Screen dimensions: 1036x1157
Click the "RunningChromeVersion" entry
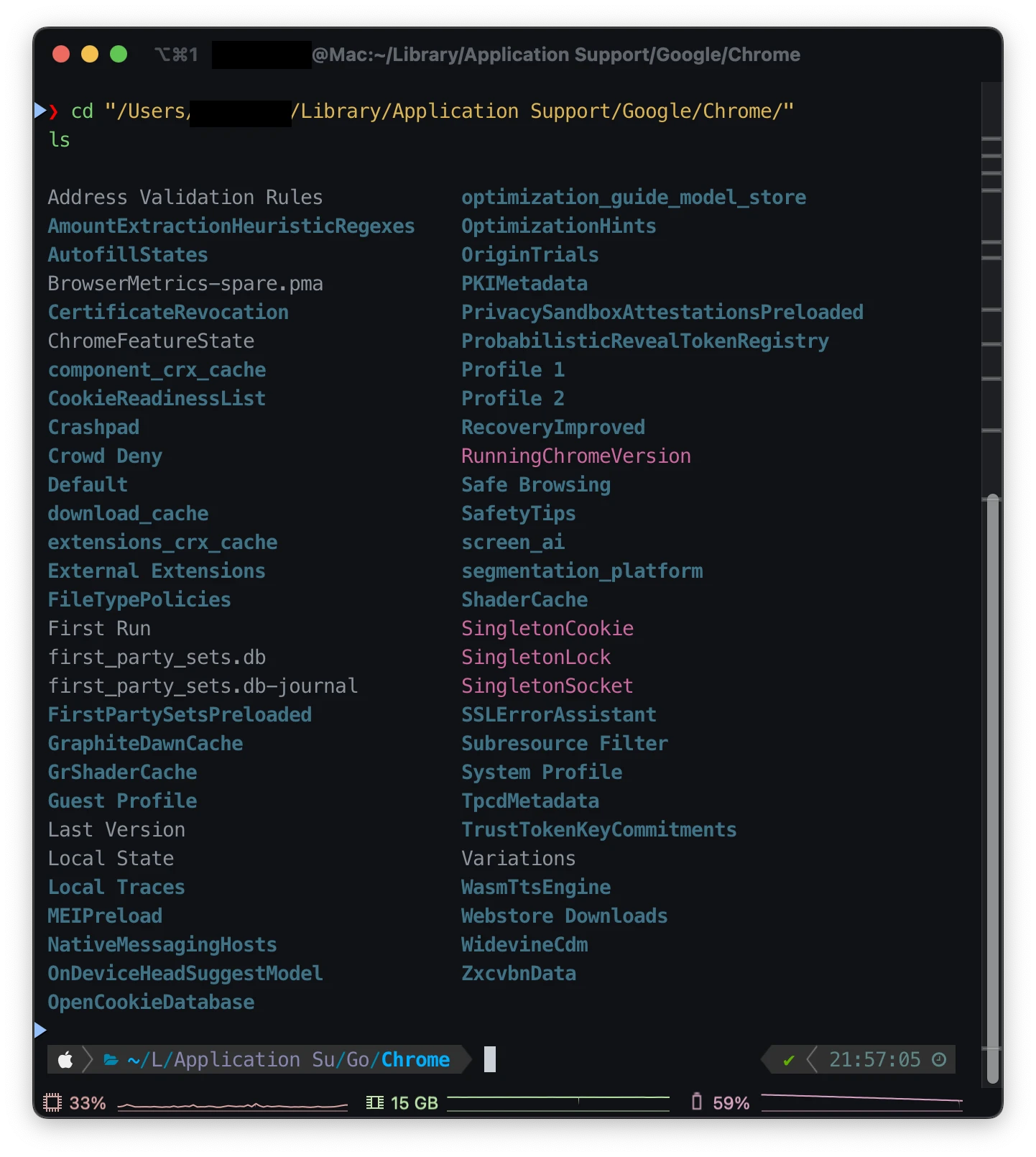pyautogui.click(x=576, y=456)
